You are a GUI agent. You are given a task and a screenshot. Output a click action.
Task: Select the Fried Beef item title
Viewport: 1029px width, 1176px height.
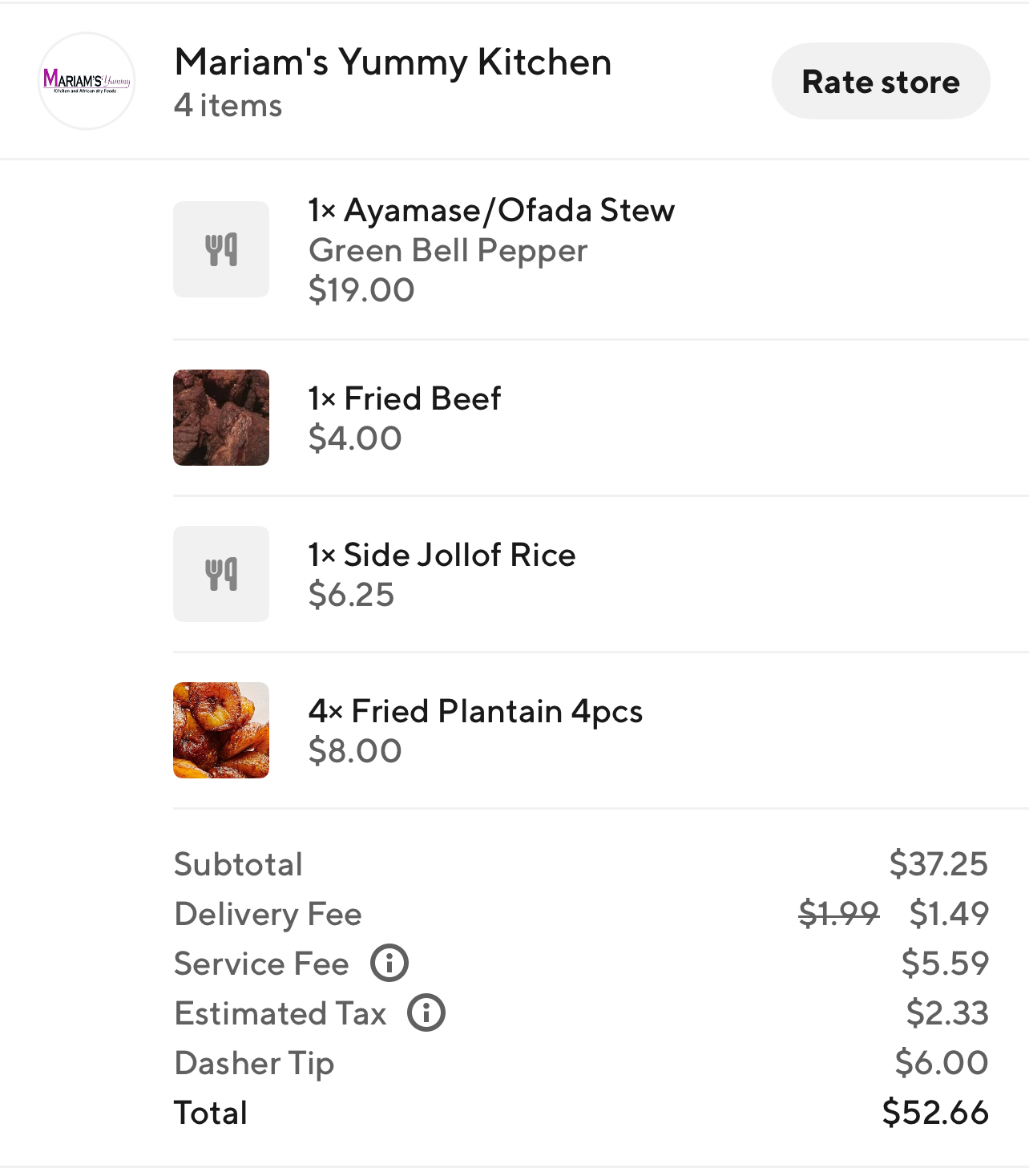point(405,398)
